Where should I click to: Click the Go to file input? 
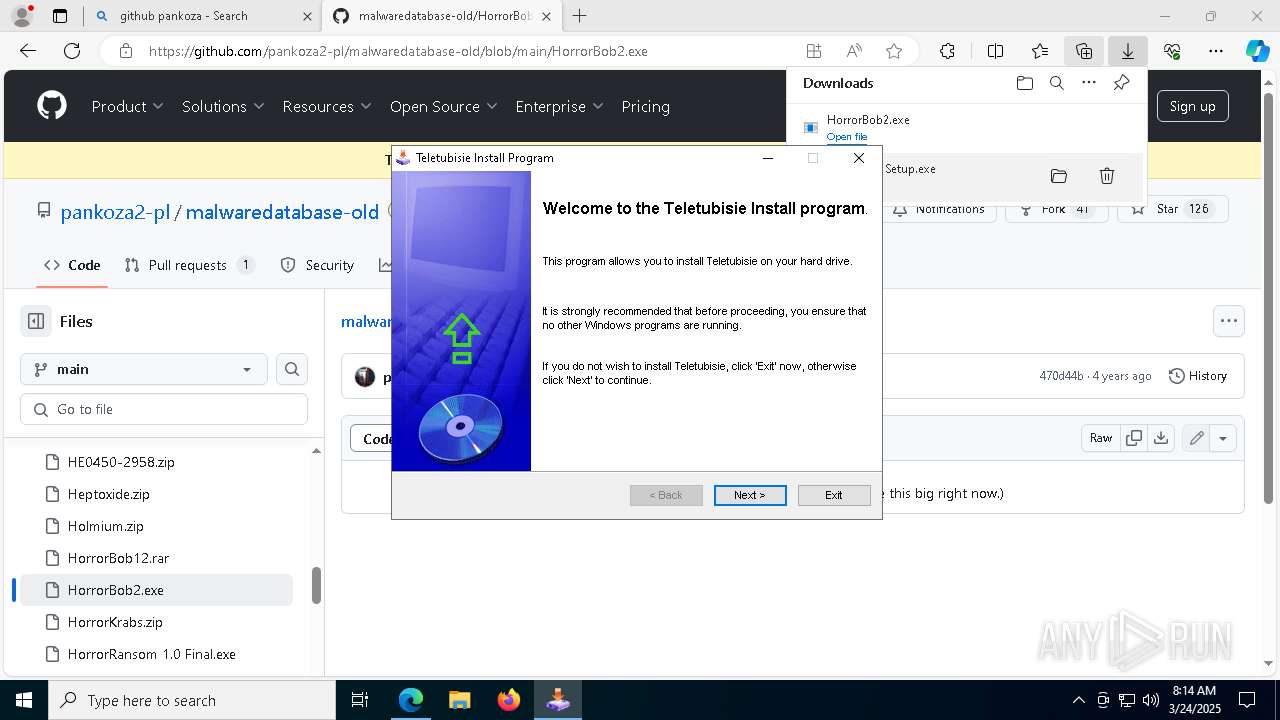point(164,409)
